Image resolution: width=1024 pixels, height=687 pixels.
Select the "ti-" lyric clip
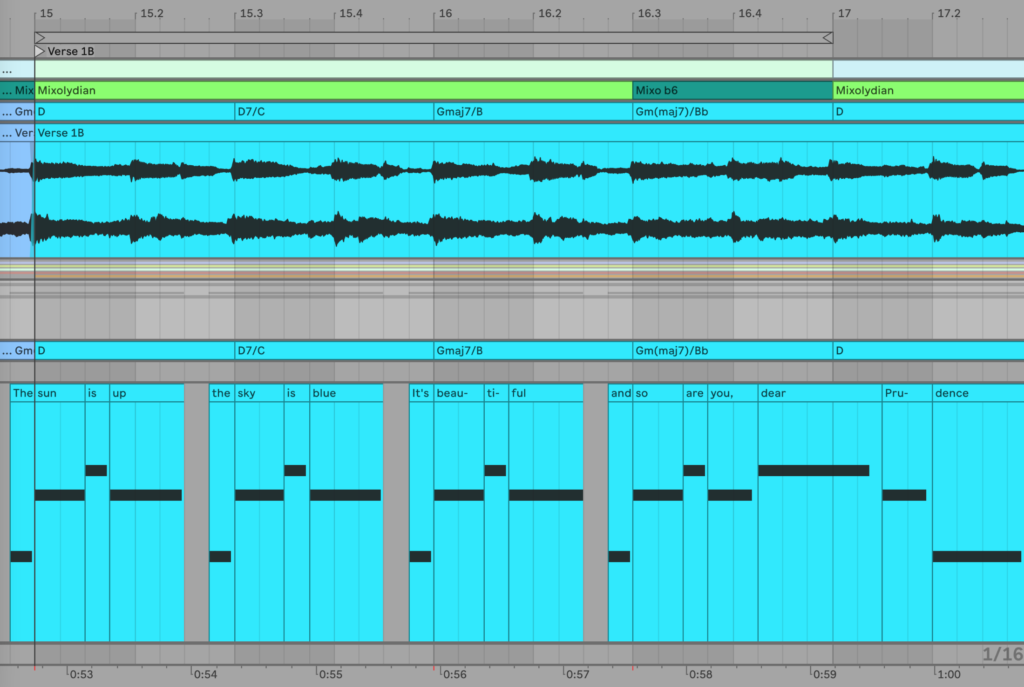point(496,393)
